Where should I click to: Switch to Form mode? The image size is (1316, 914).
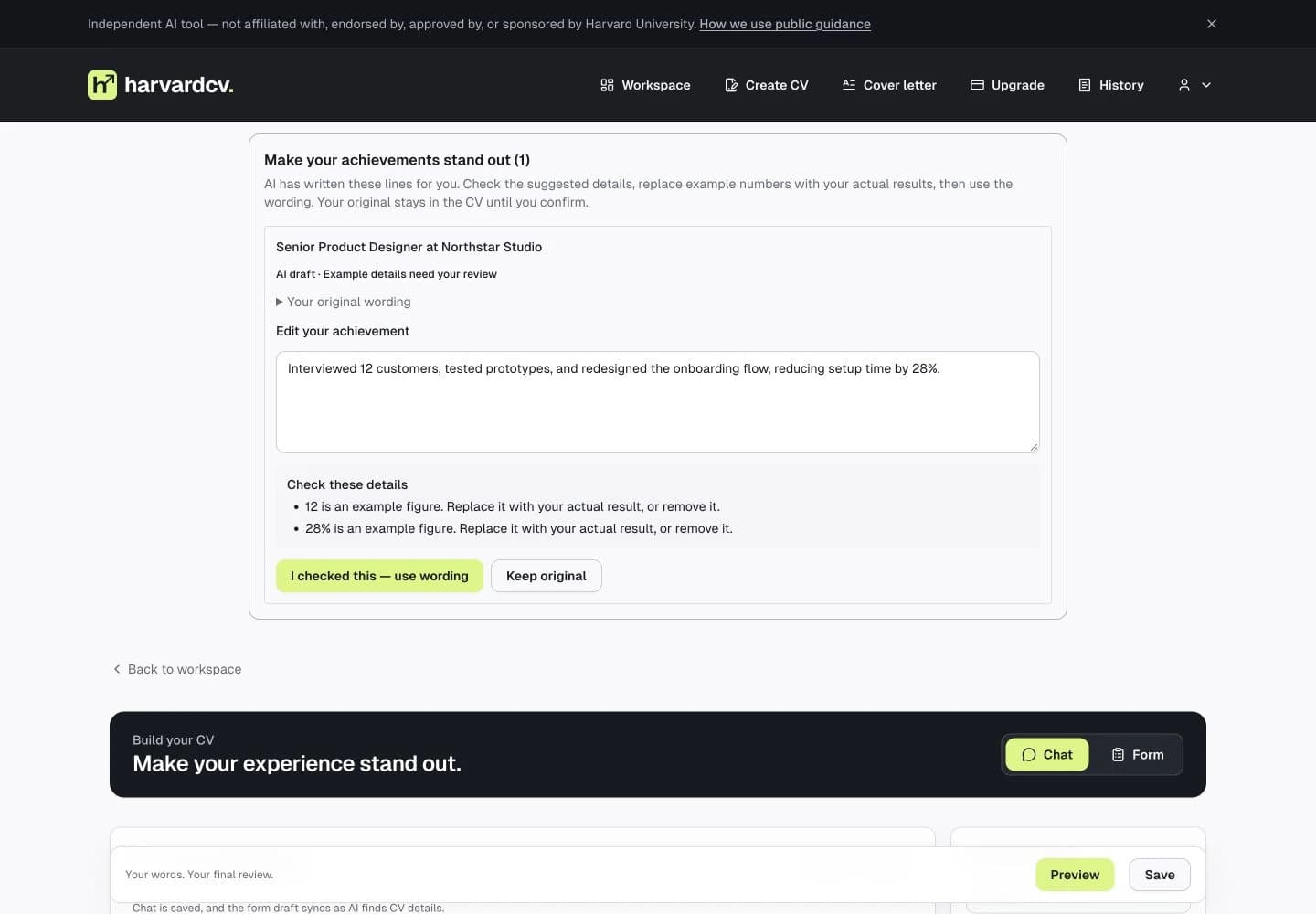[1138, 755]
